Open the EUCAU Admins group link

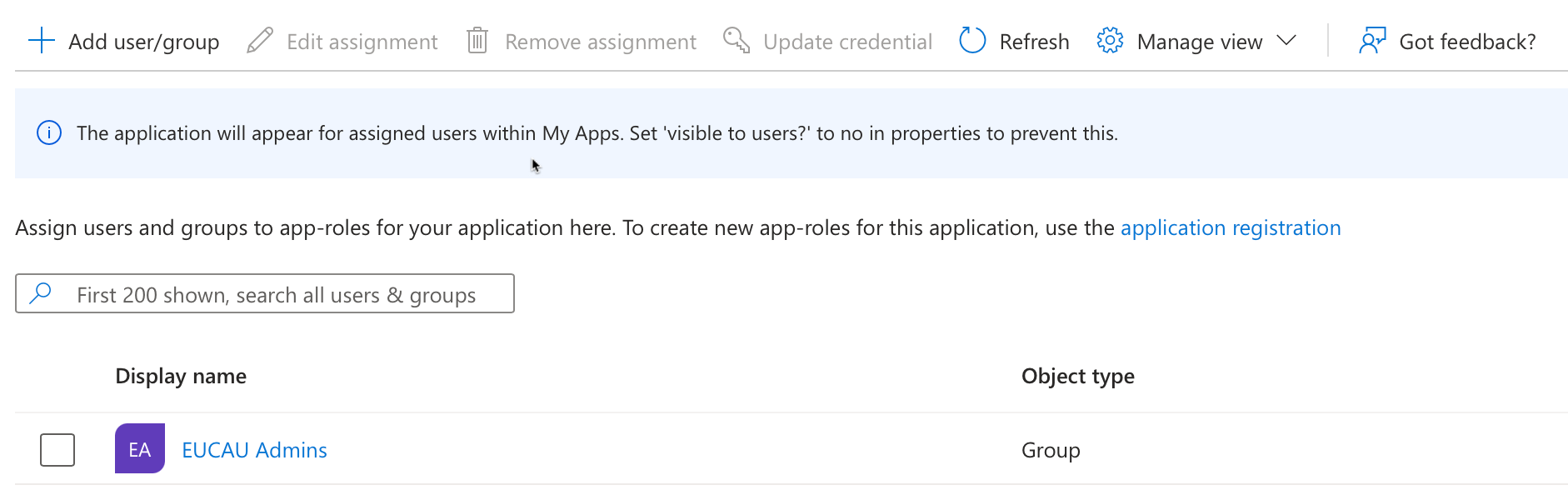[x=254, y=450]
